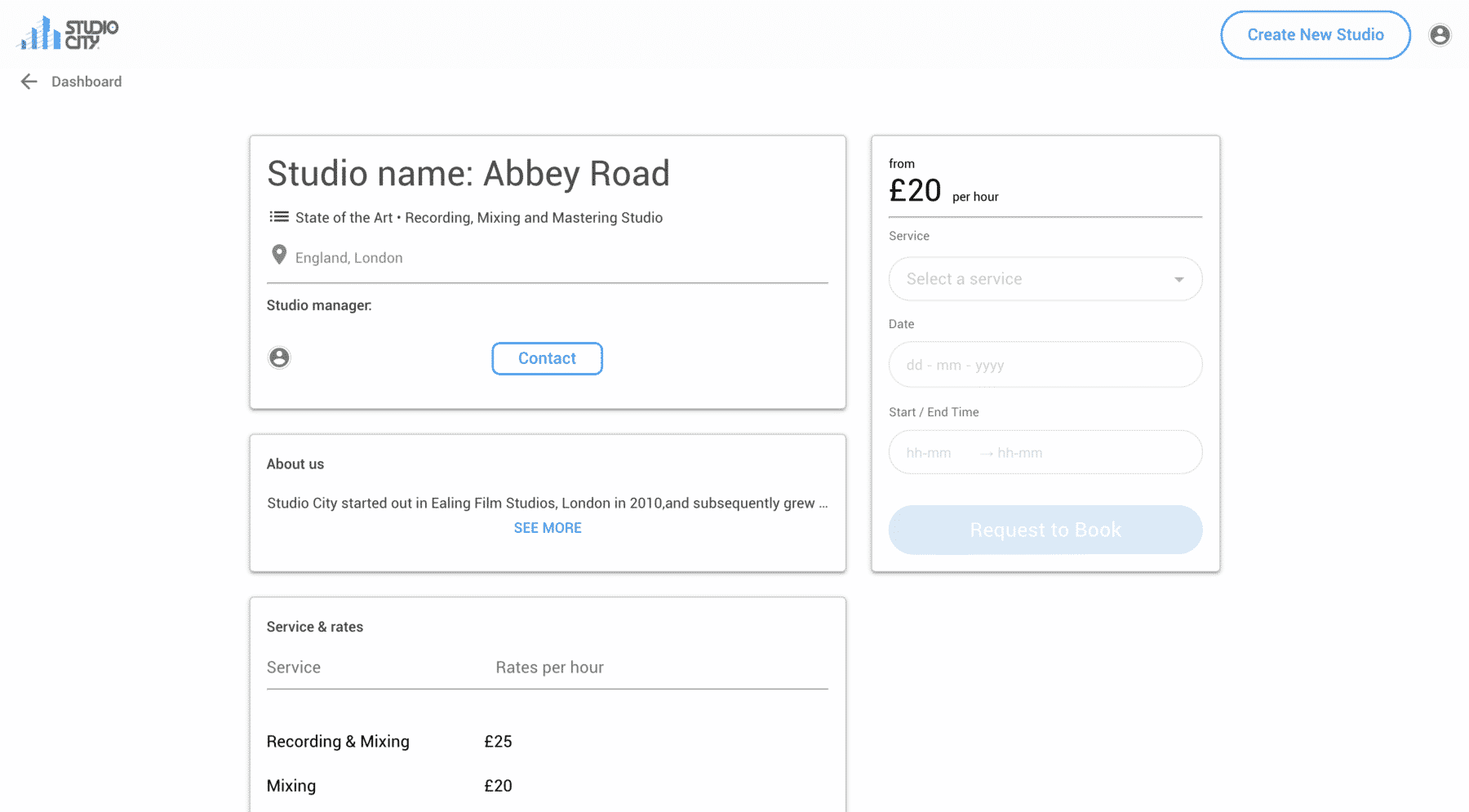Go back to Dashboard
The image size is (1469, 812).
[x=87, y=82]
